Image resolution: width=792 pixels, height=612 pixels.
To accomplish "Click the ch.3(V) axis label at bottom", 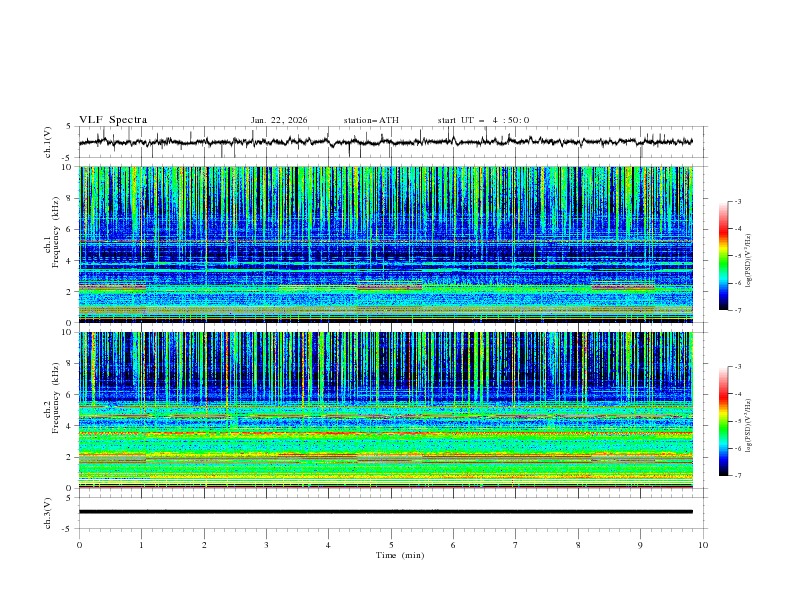I will tap(49, 512).
